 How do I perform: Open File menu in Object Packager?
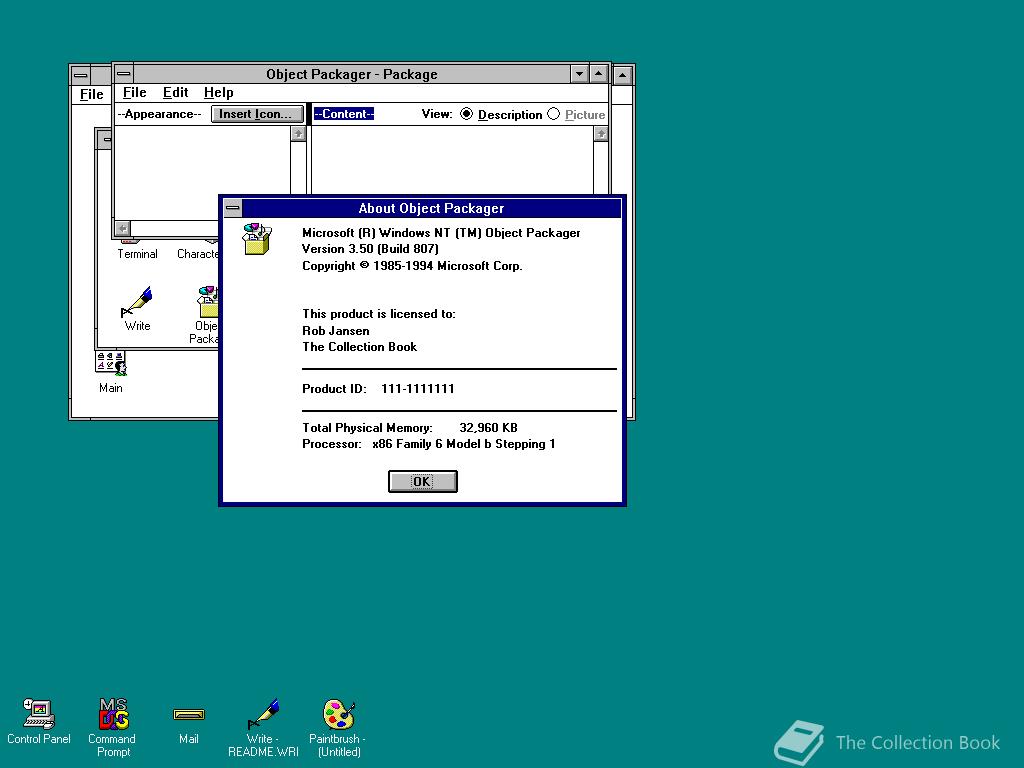[x=135, y=93]
